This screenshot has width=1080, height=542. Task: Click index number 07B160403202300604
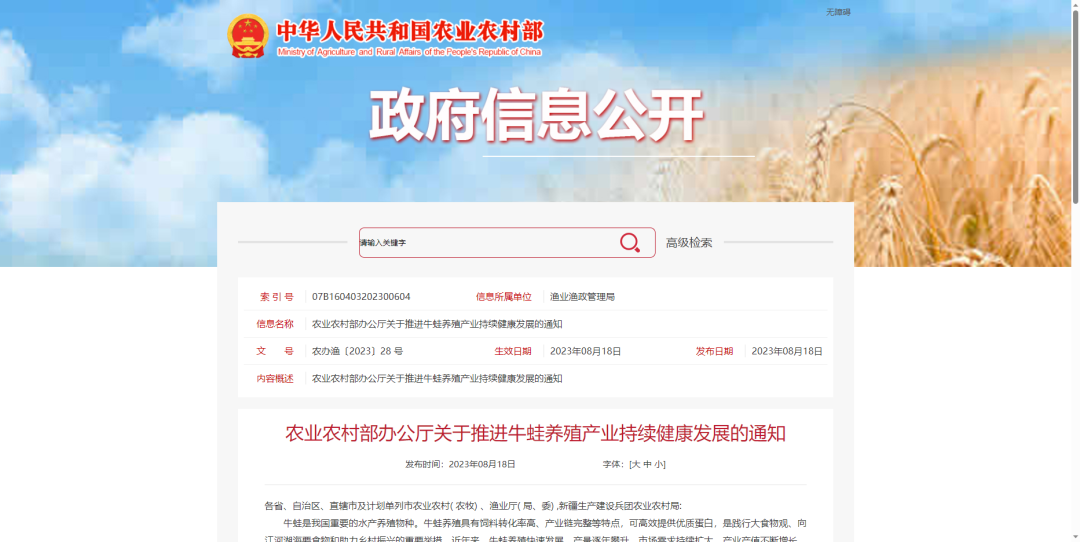(361, 297)
